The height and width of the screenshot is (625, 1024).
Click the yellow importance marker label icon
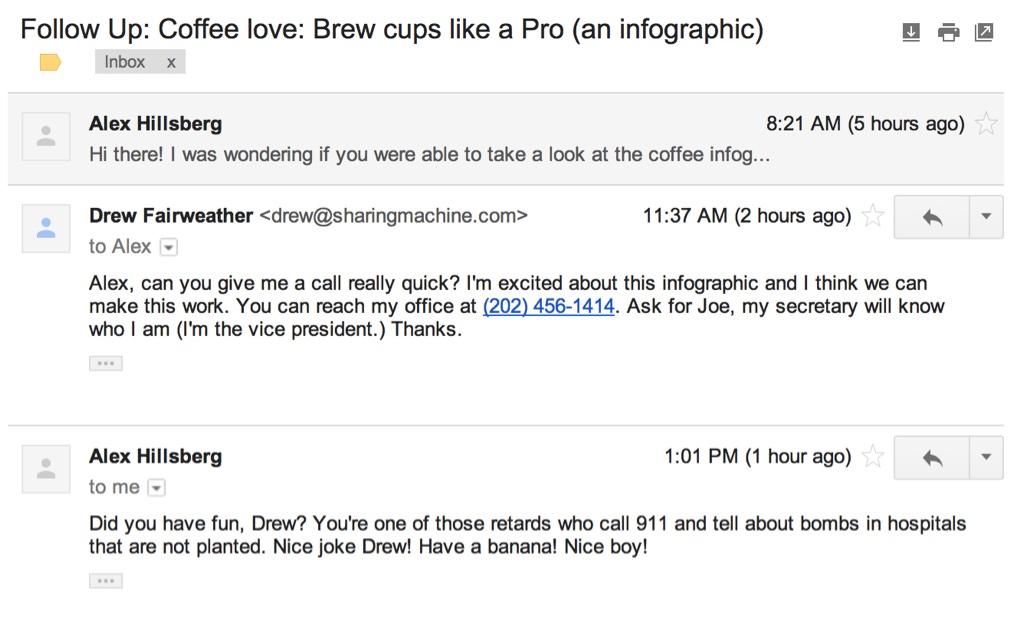[x=50, y=63]
